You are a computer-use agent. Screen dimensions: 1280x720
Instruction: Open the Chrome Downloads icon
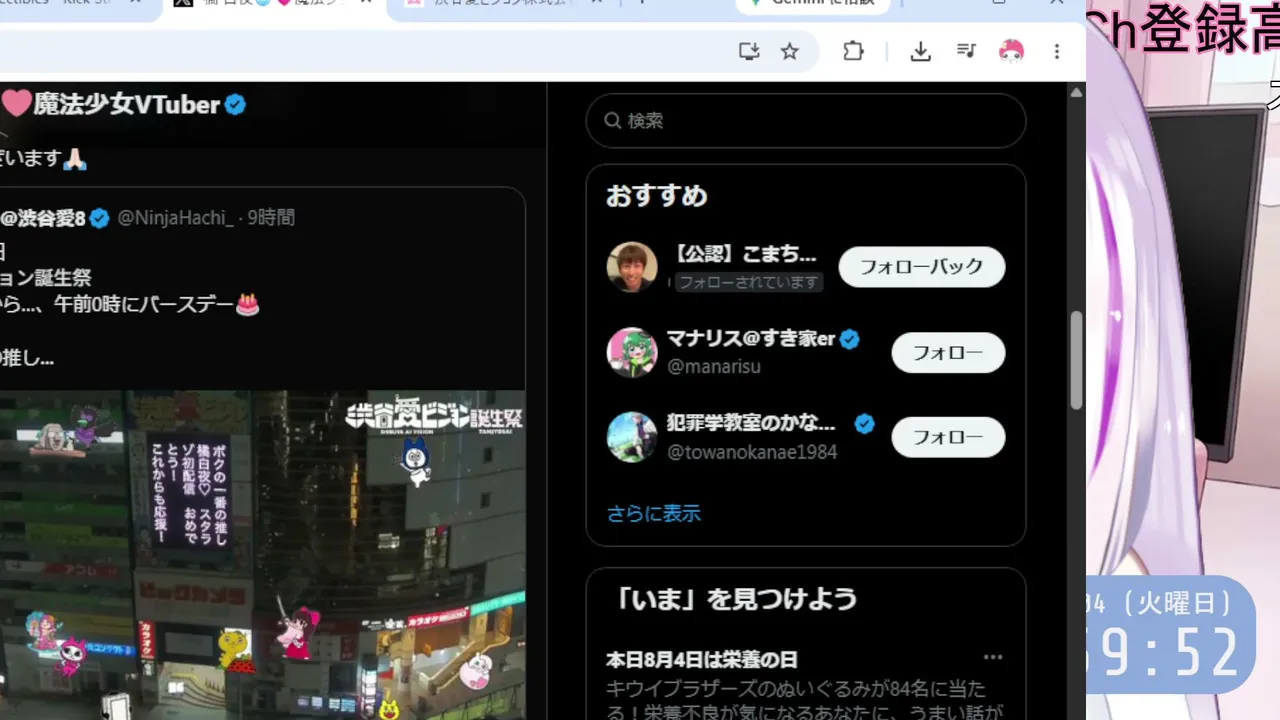[x=921, y=51]
